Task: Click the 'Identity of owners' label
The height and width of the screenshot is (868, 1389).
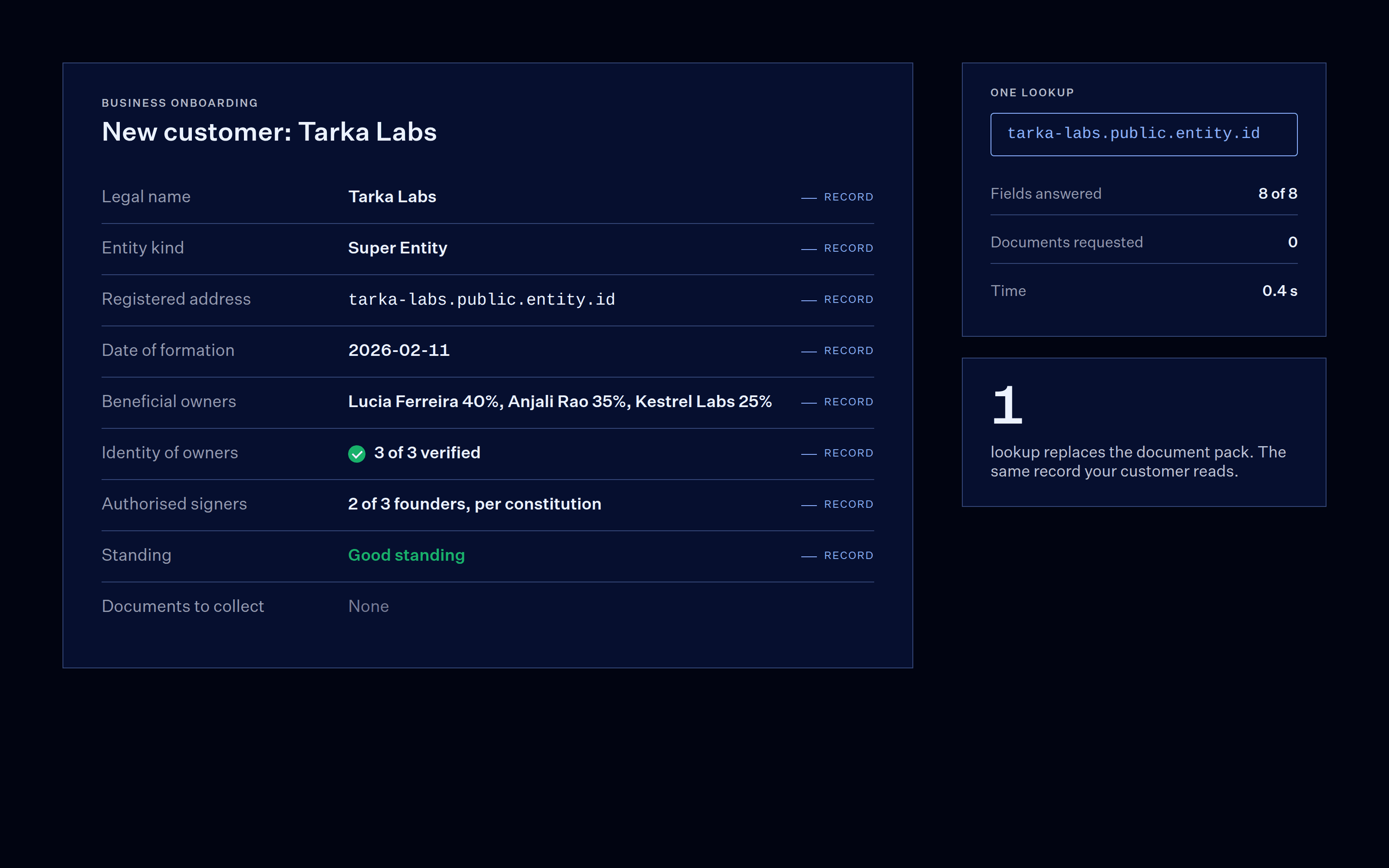Action: (x=169, y=453)
